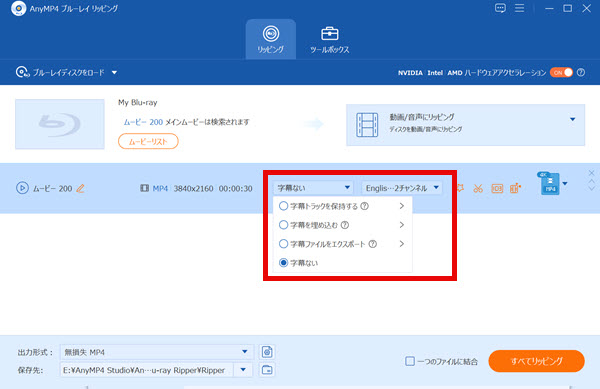Switch to the ツールボックス tab
The width and height of the screenshot is (600, 389).
coord(329,39)
